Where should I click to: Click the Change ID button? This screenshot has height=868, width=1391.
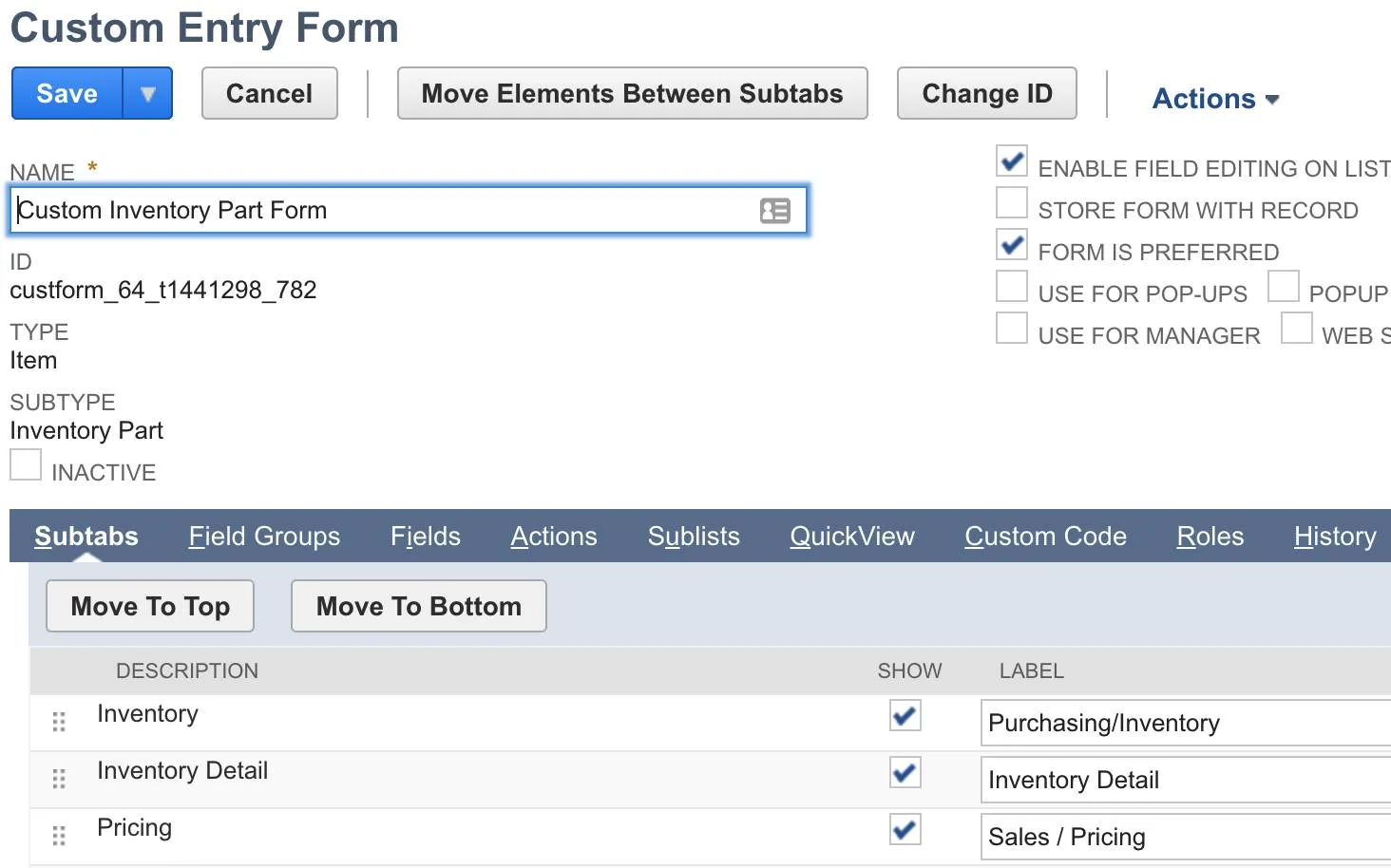tap(987, 93)
